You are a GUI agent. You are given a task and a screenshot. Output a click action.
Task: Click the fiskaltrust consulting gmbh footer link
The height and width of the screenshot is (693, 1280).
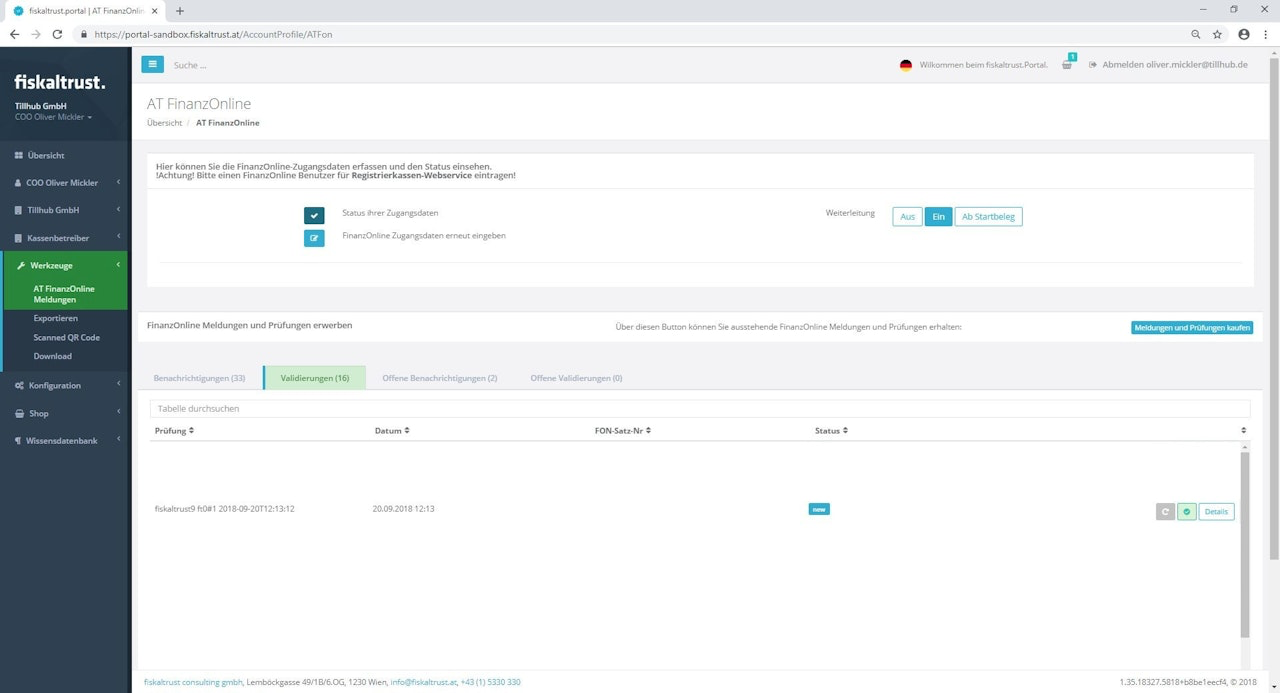coord(193,682)
